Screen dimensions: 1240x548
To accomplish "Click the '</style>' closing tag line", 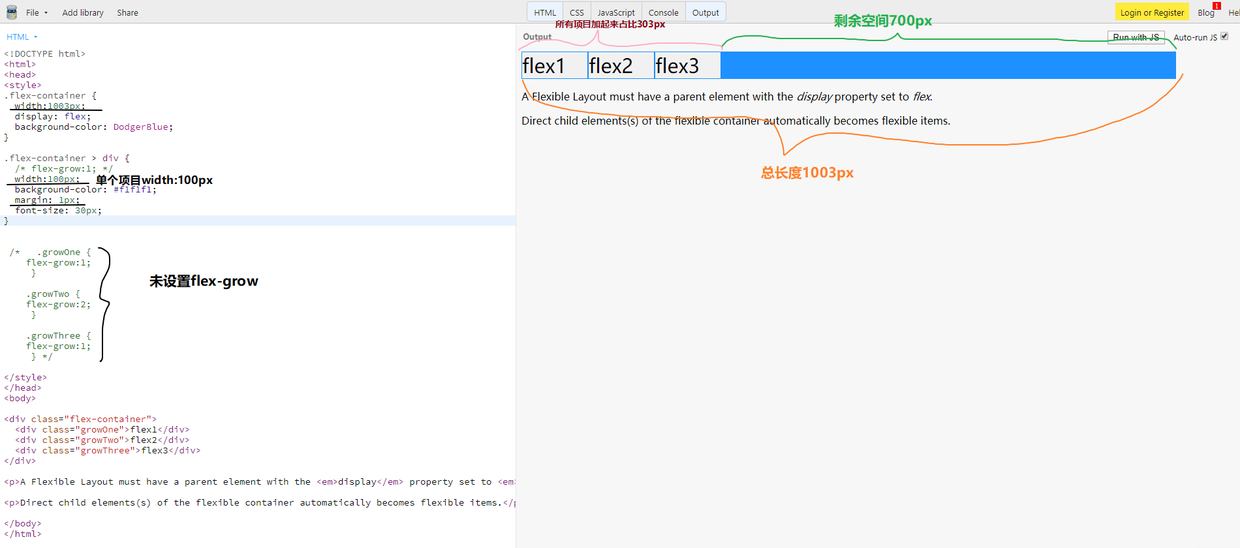I will click(x=23, y=378).
